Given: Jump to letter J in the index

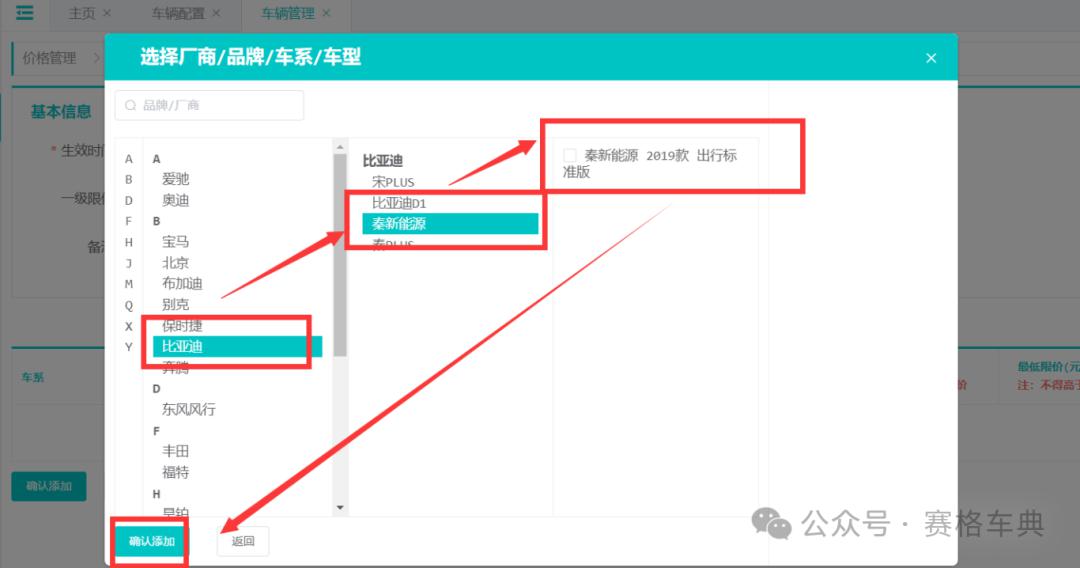Looking at the screenshot, I should 129,264.
